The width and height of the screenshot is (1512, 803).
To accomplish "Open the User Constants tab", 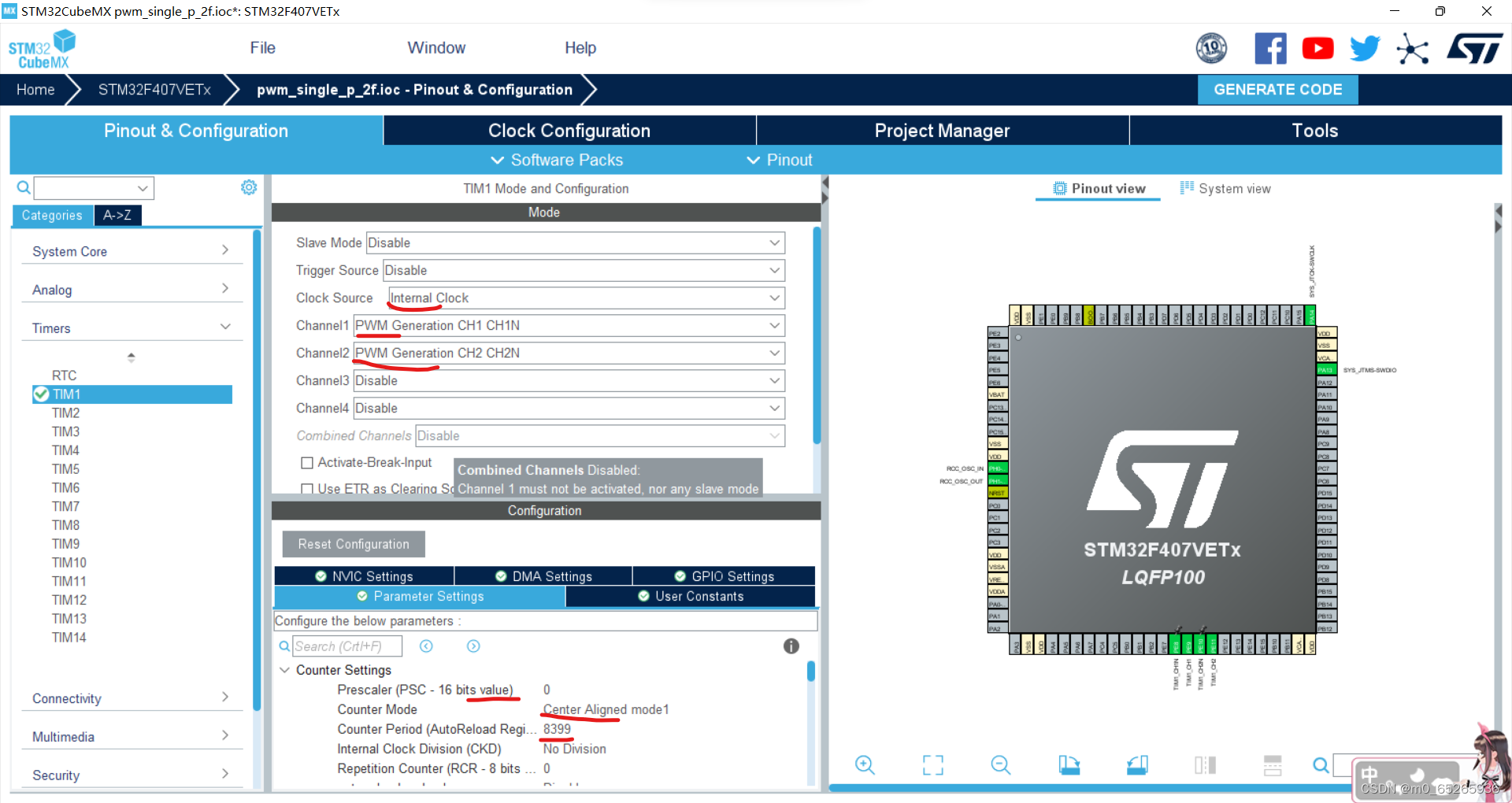I will pyautogui.click(x=691, y=596).
